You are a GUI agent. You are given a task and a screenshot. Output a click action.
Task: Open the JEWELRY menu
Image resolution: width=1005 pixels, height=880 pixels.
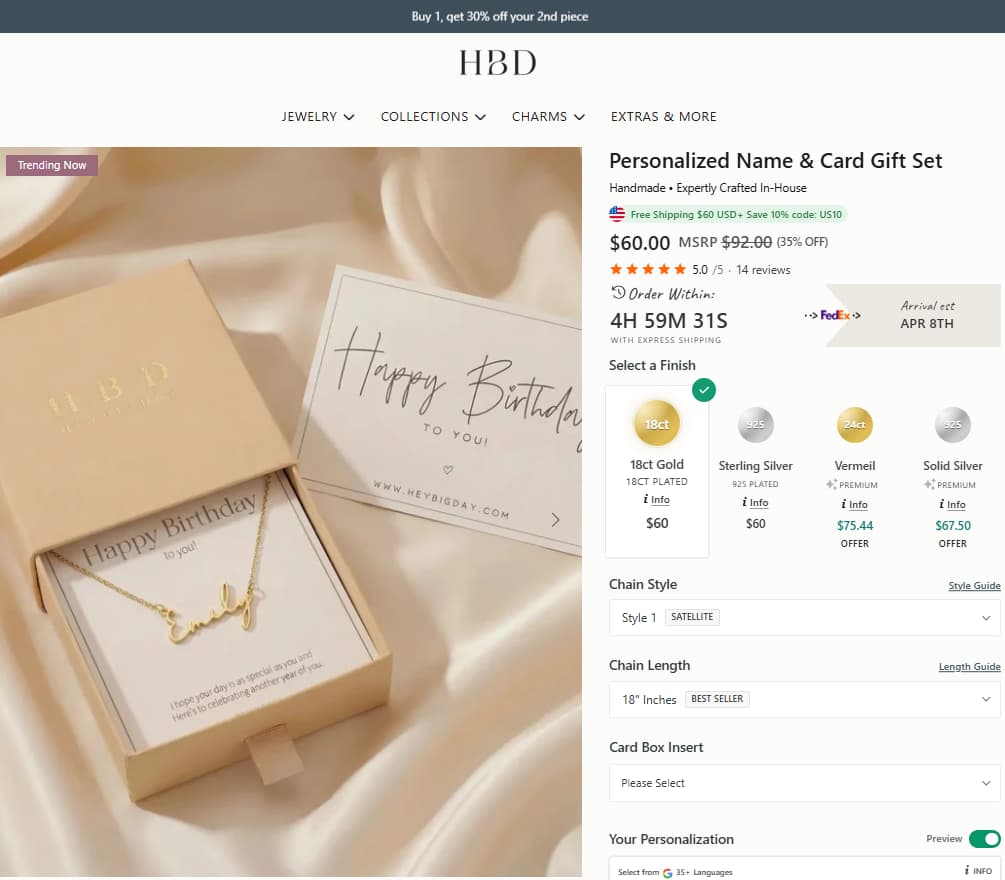pos(318,117)
